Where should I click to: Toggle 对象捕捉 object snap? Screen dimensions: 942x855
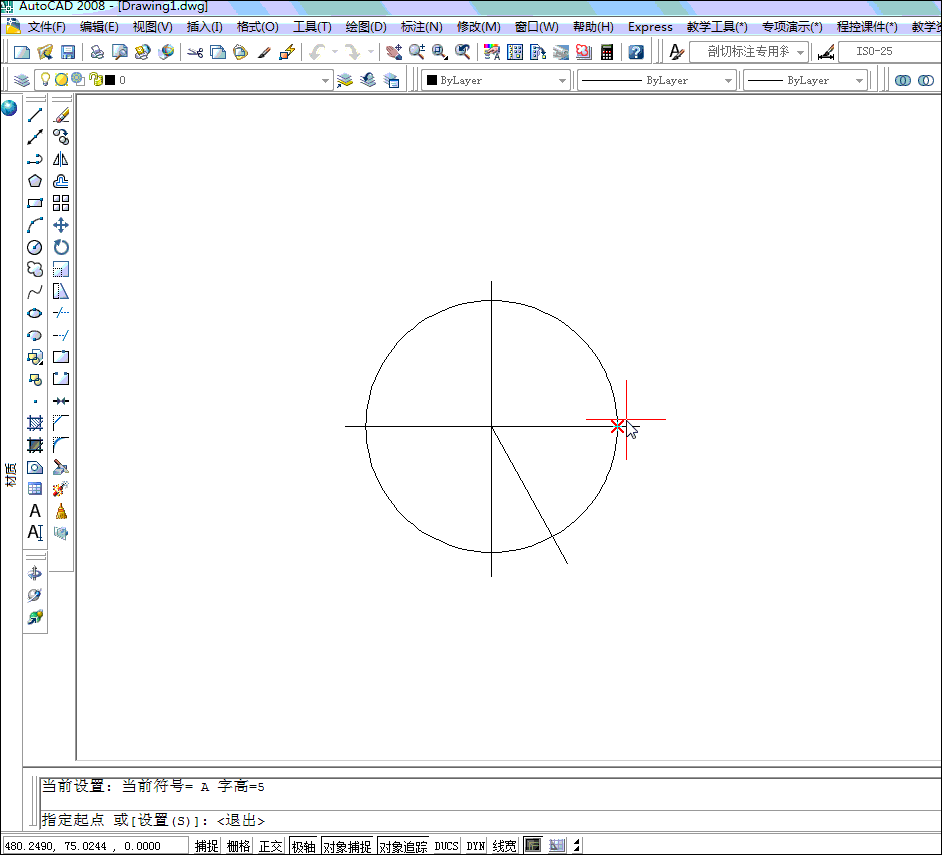(347, 846)
